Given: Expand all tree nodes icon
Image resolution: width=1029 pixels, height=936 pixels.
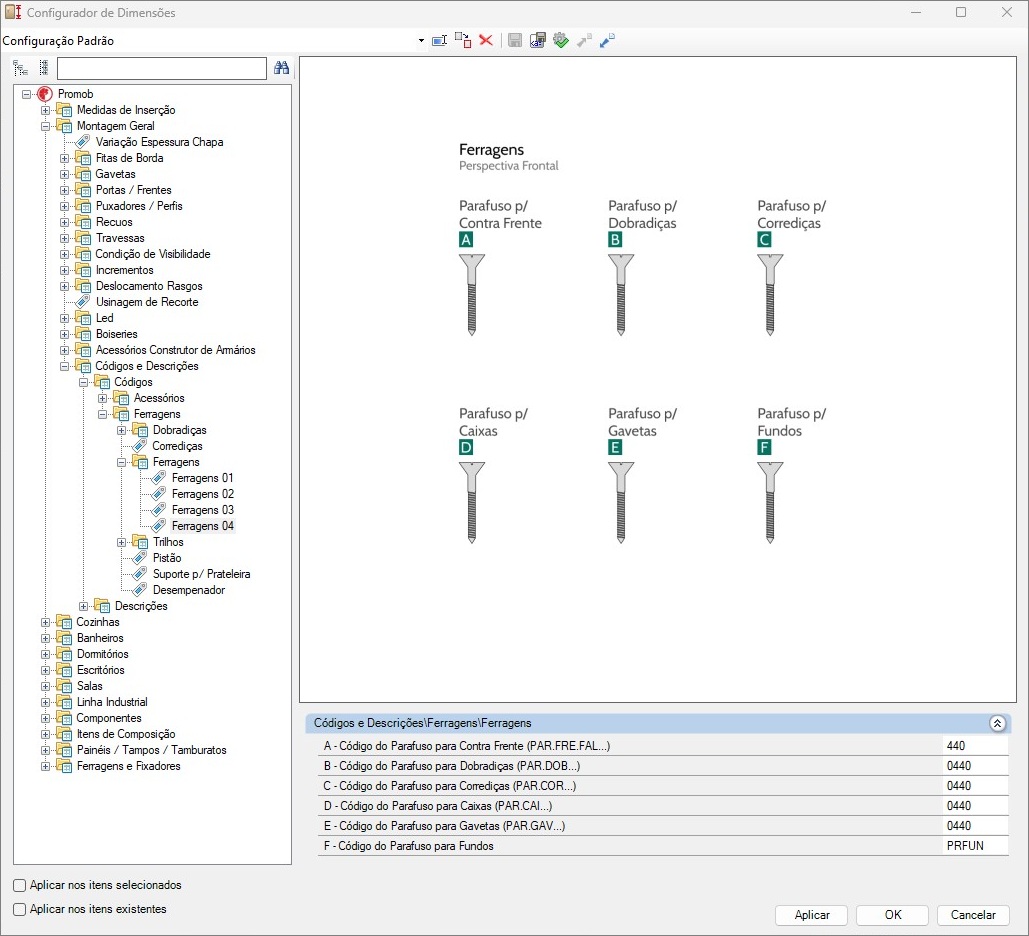Looking at the screenshot, I should click(x=21, y=68).
